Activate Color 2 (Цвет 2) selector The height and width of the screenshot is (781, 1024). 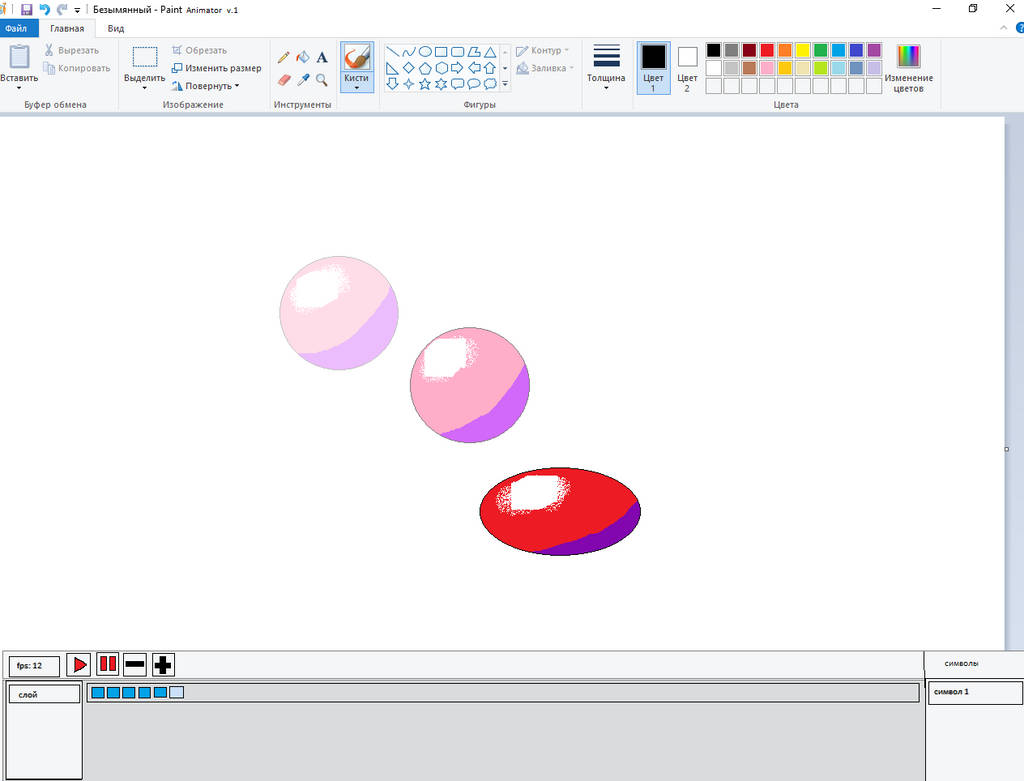pyautogui.click(x=687, y=68)
